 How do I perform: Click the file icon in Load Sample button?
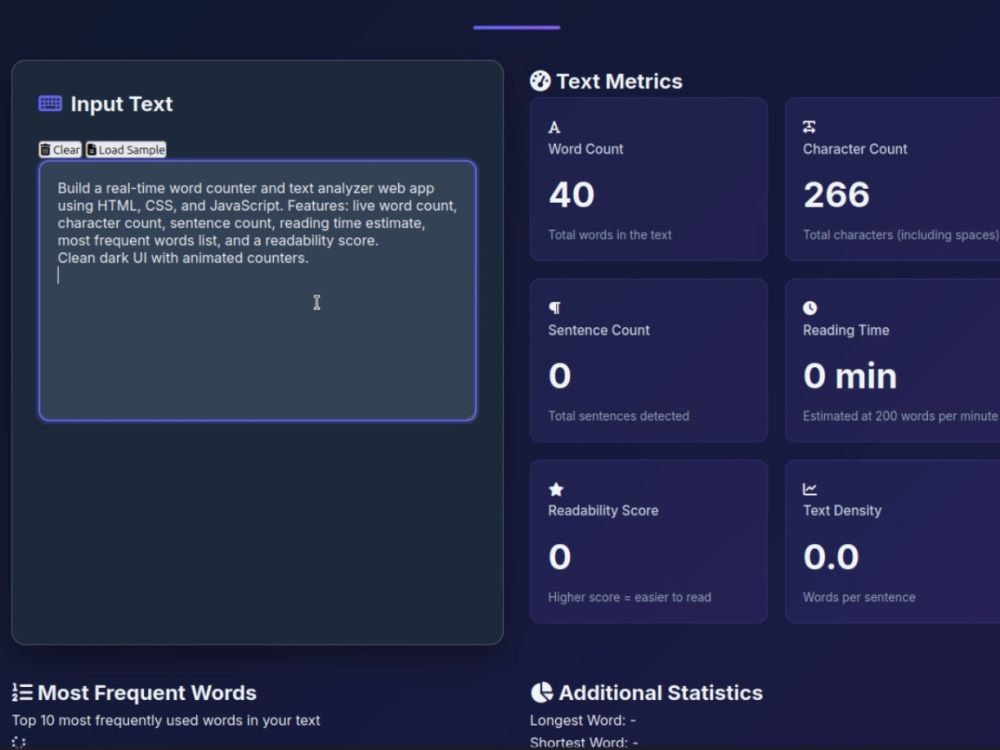coord(92,150)
